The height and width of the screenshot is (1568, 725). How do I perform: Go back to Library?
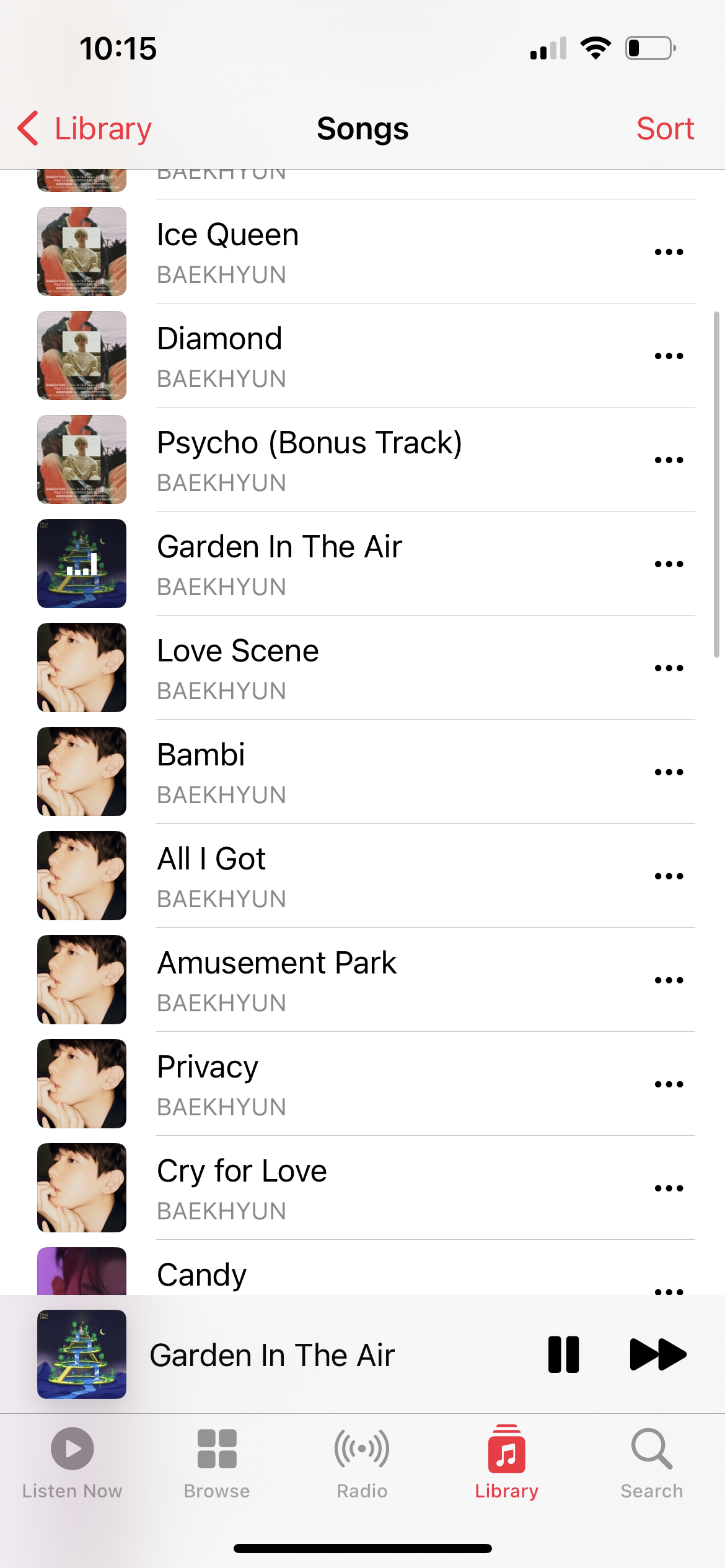[x=85, y=129]
